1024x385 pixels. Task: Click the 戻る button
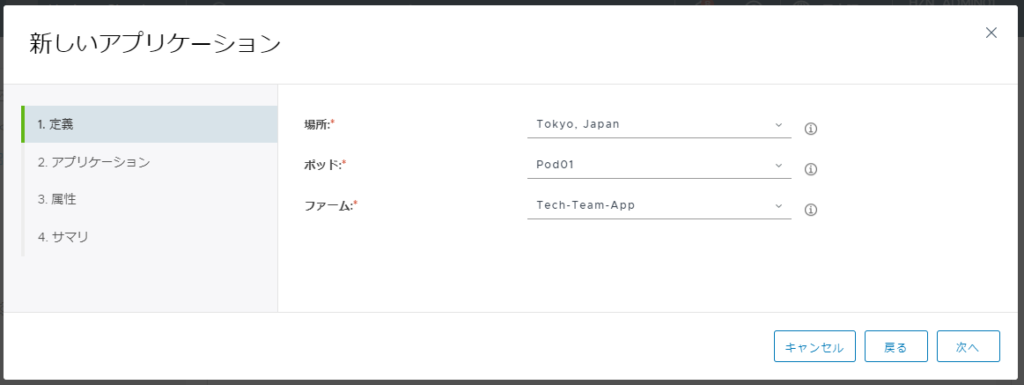896,346
